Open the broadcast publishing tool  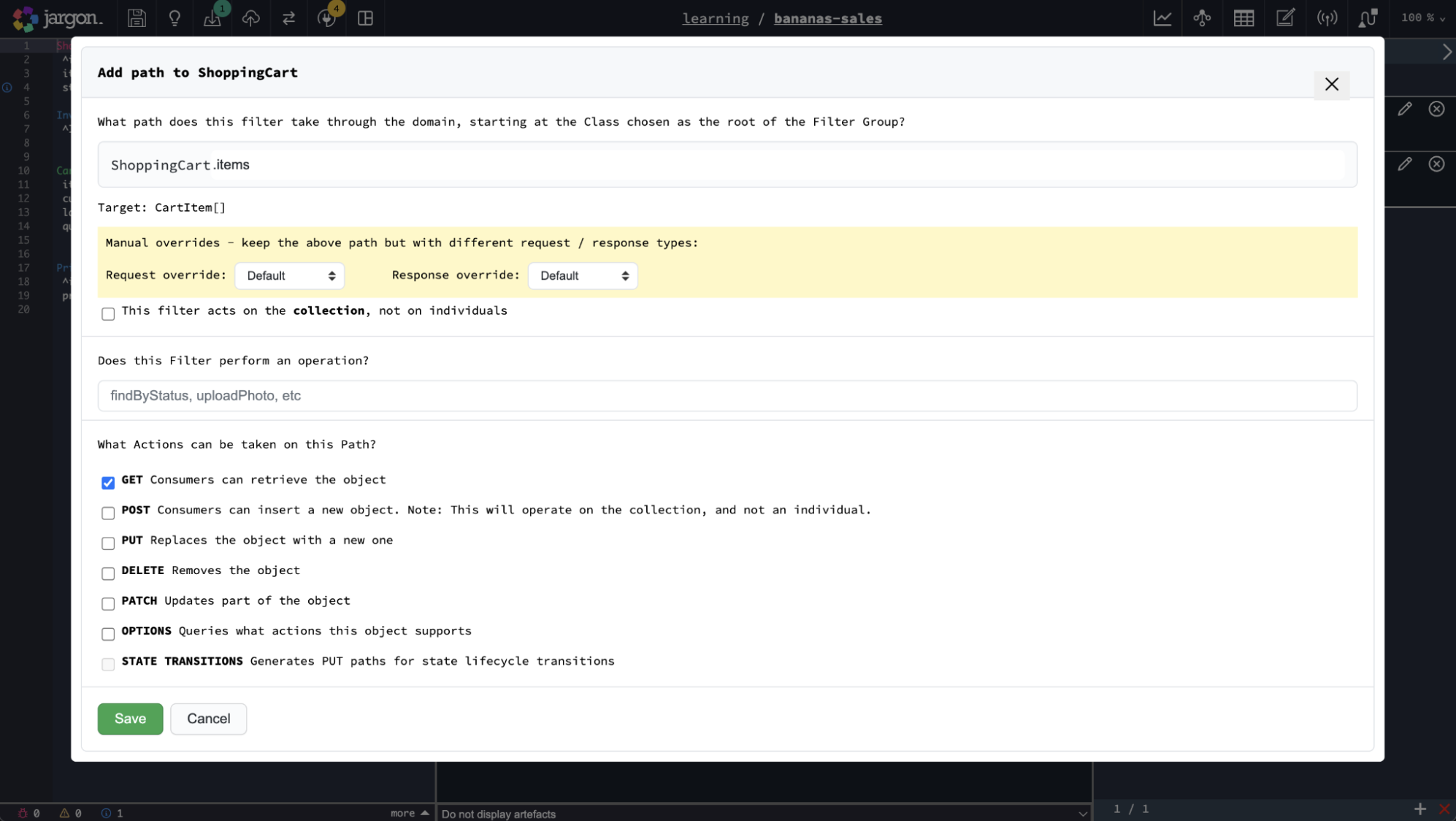pyautogui.click(x=1327, y=18)
